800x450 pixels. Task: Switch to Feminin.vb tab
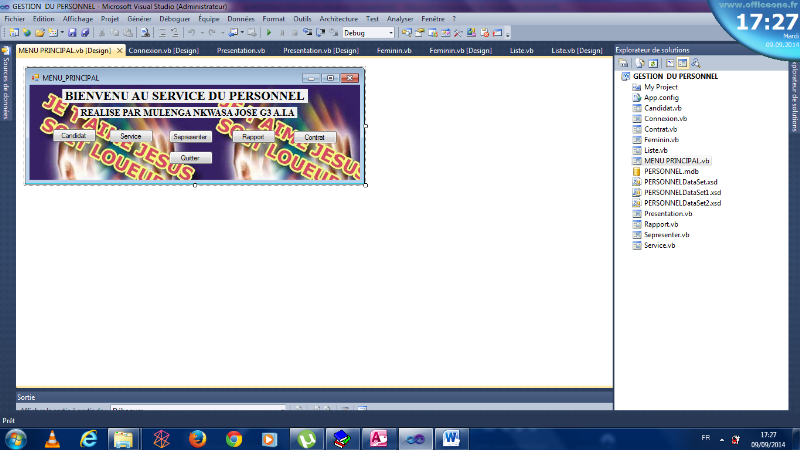click(x=394, y=51)
